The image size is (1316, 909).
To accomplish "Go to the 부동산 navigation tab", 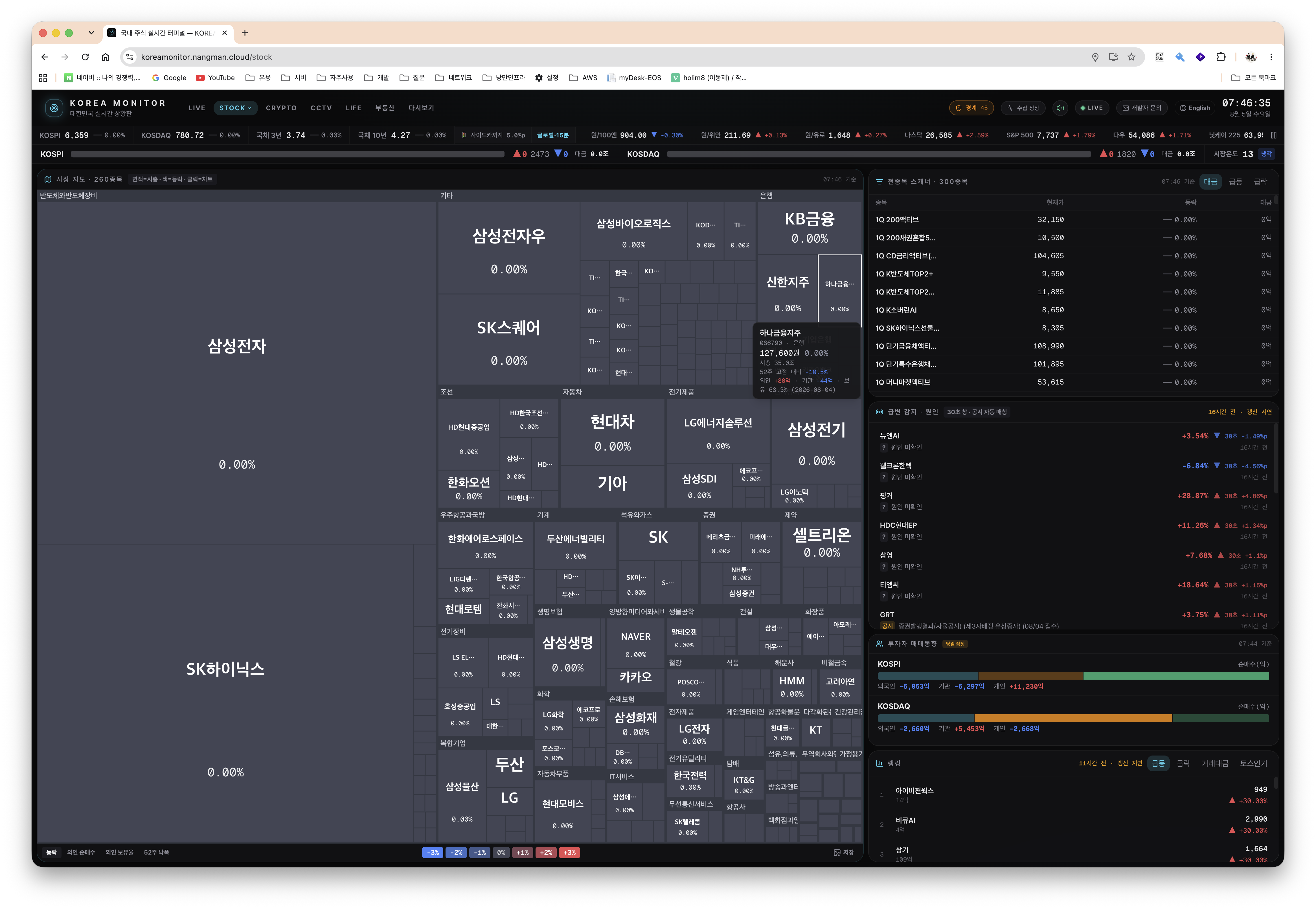I will [x=385, y=108].
